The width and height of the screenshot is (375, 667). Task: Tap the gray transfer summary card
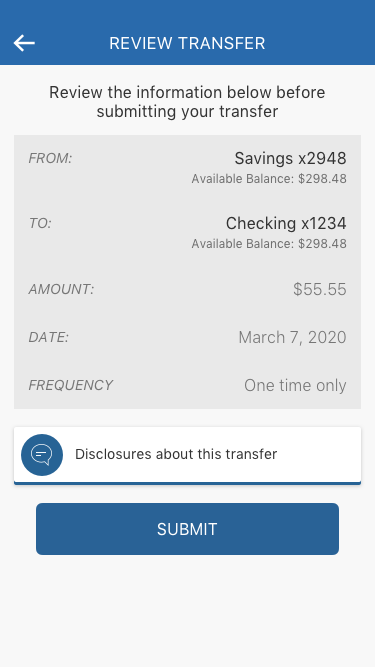click(187, 272)
